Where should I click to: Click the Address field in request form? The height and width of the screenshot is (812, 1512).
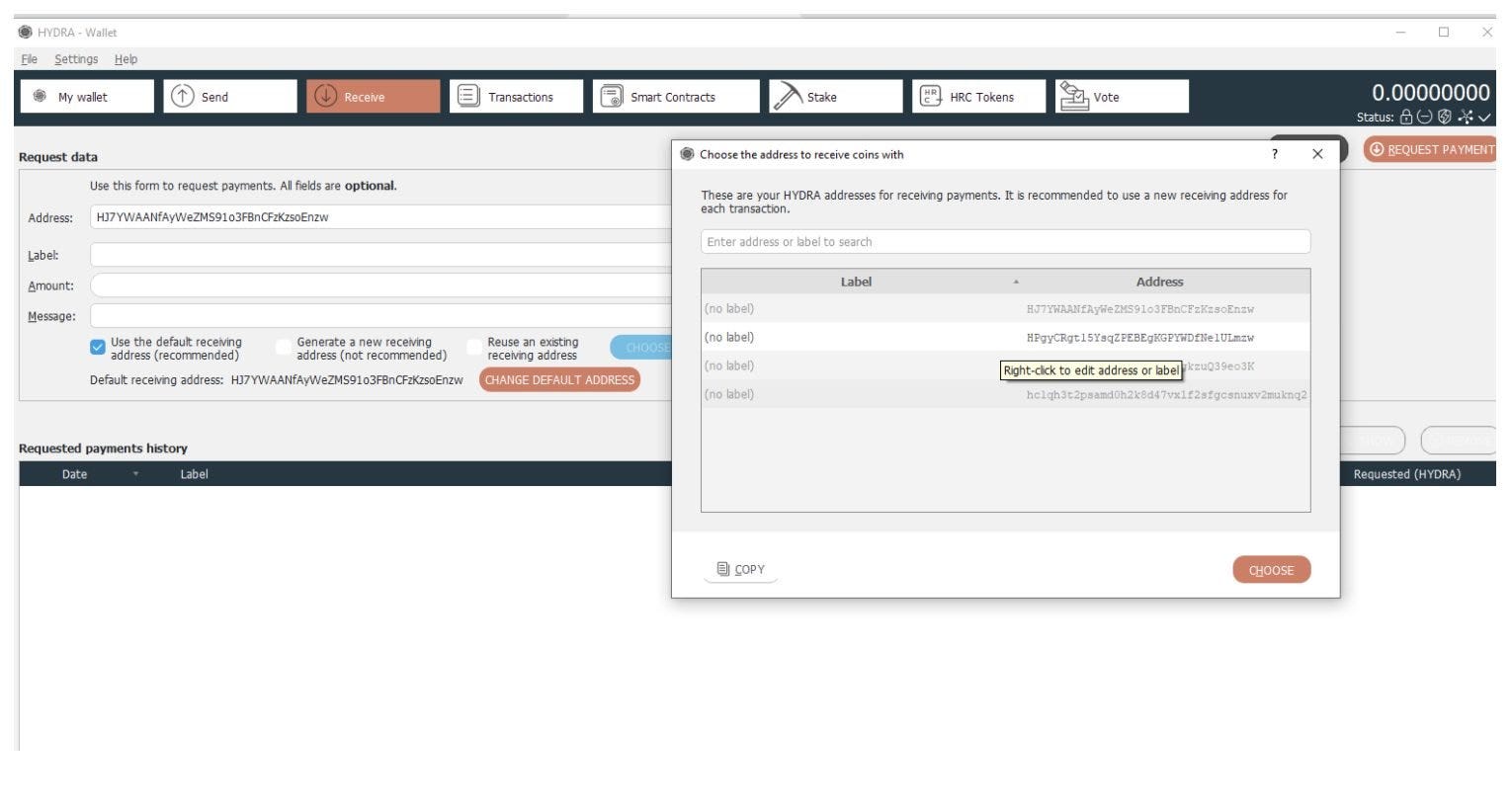[380, 217]
